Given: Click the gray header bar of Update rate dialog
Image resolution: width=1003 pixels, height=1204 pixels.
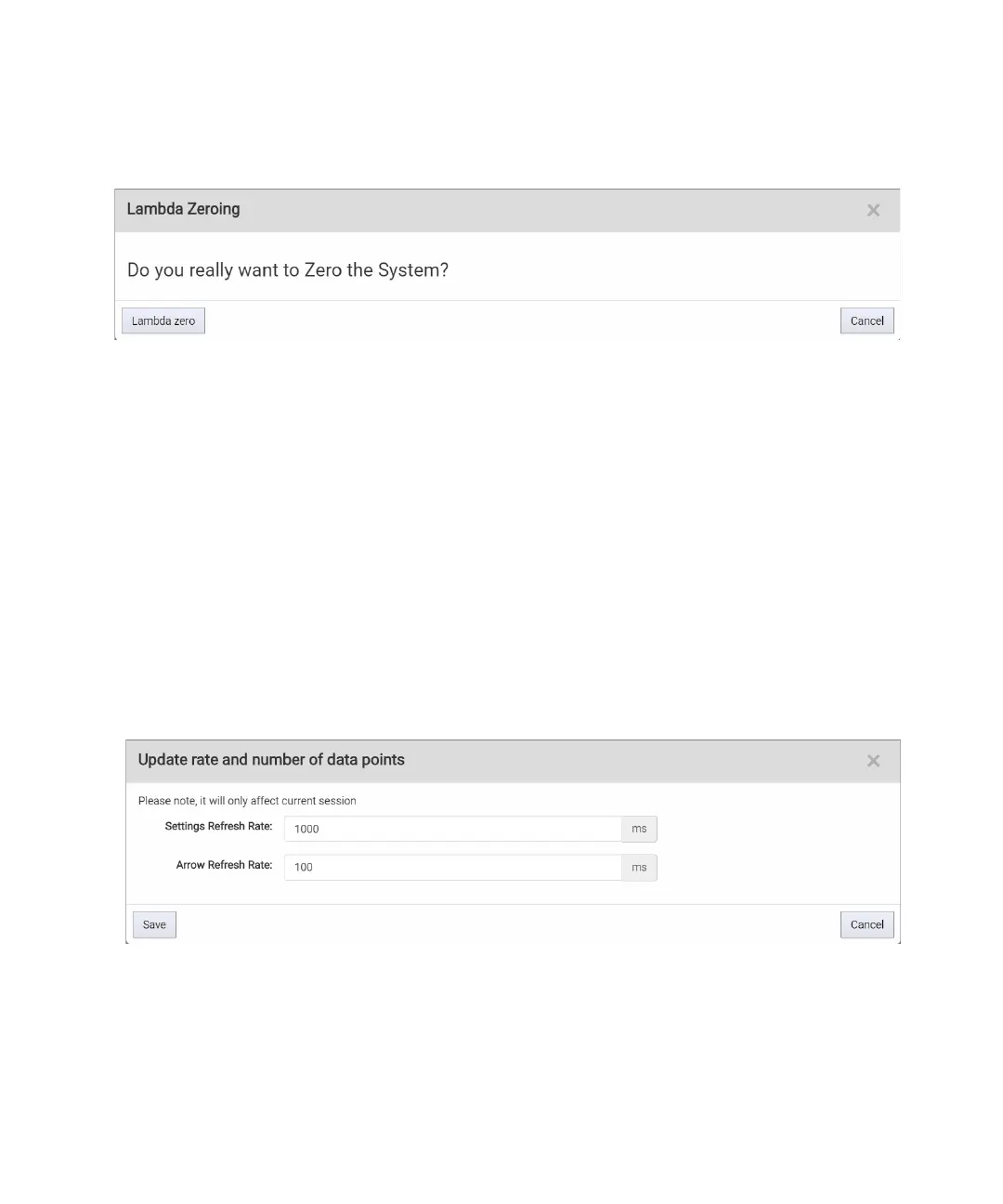Looking at the screenshot, I should [513, 761].
